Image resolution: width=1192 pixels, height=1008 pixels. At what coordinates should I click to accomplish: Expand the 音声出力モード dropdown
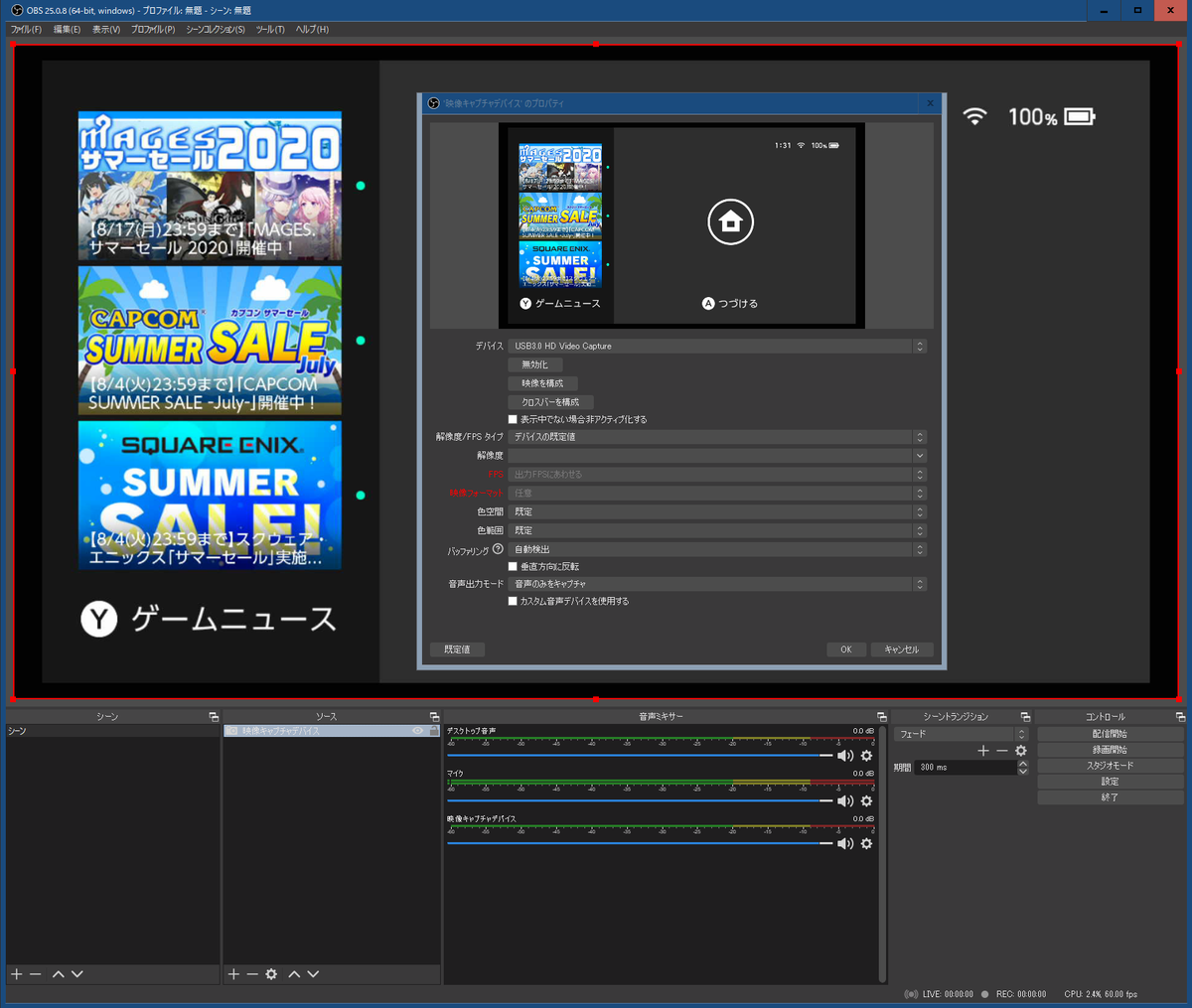click(x=717, y=584)
